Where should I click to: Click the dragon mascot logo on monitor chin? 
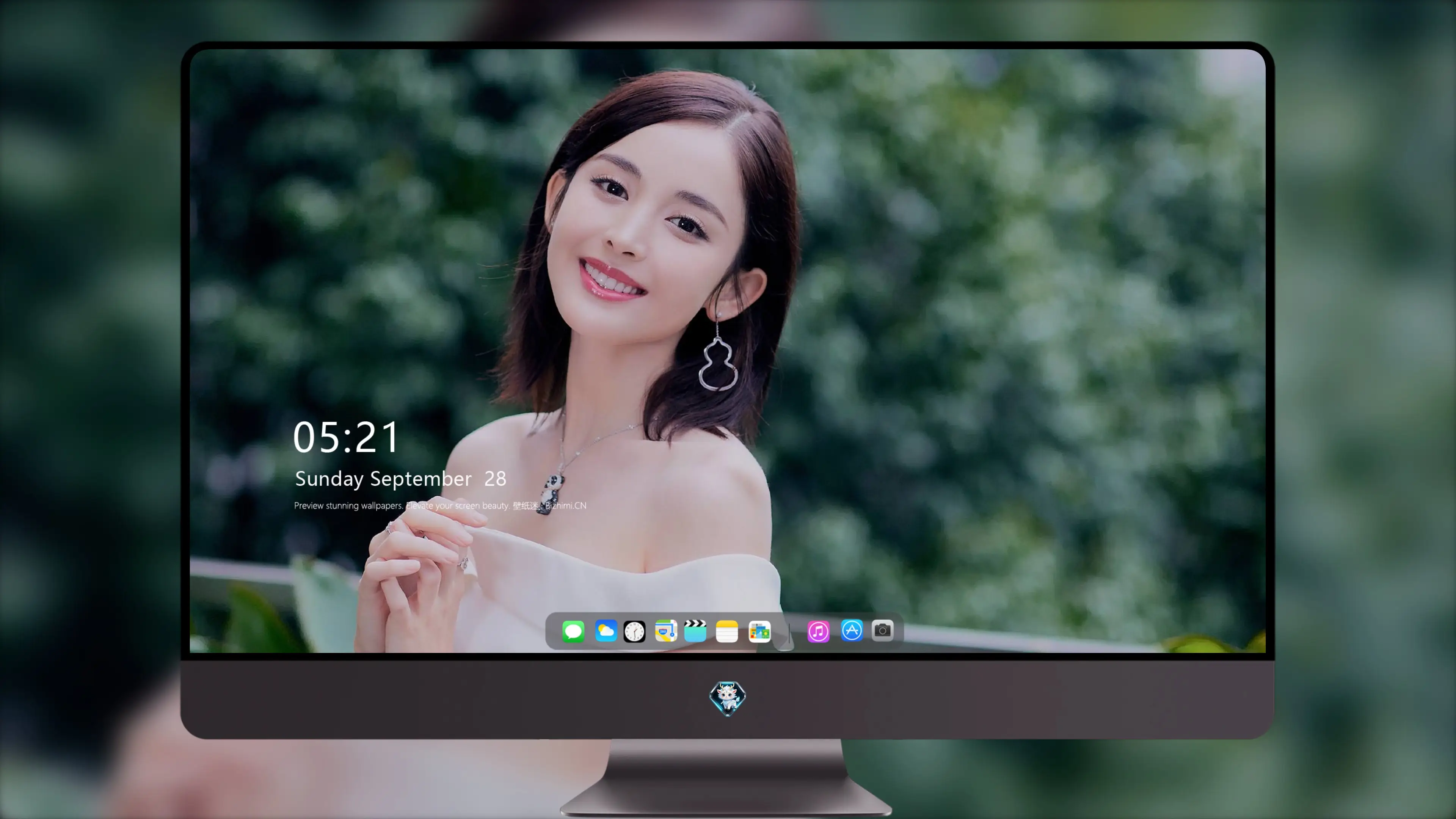(728, 698)
